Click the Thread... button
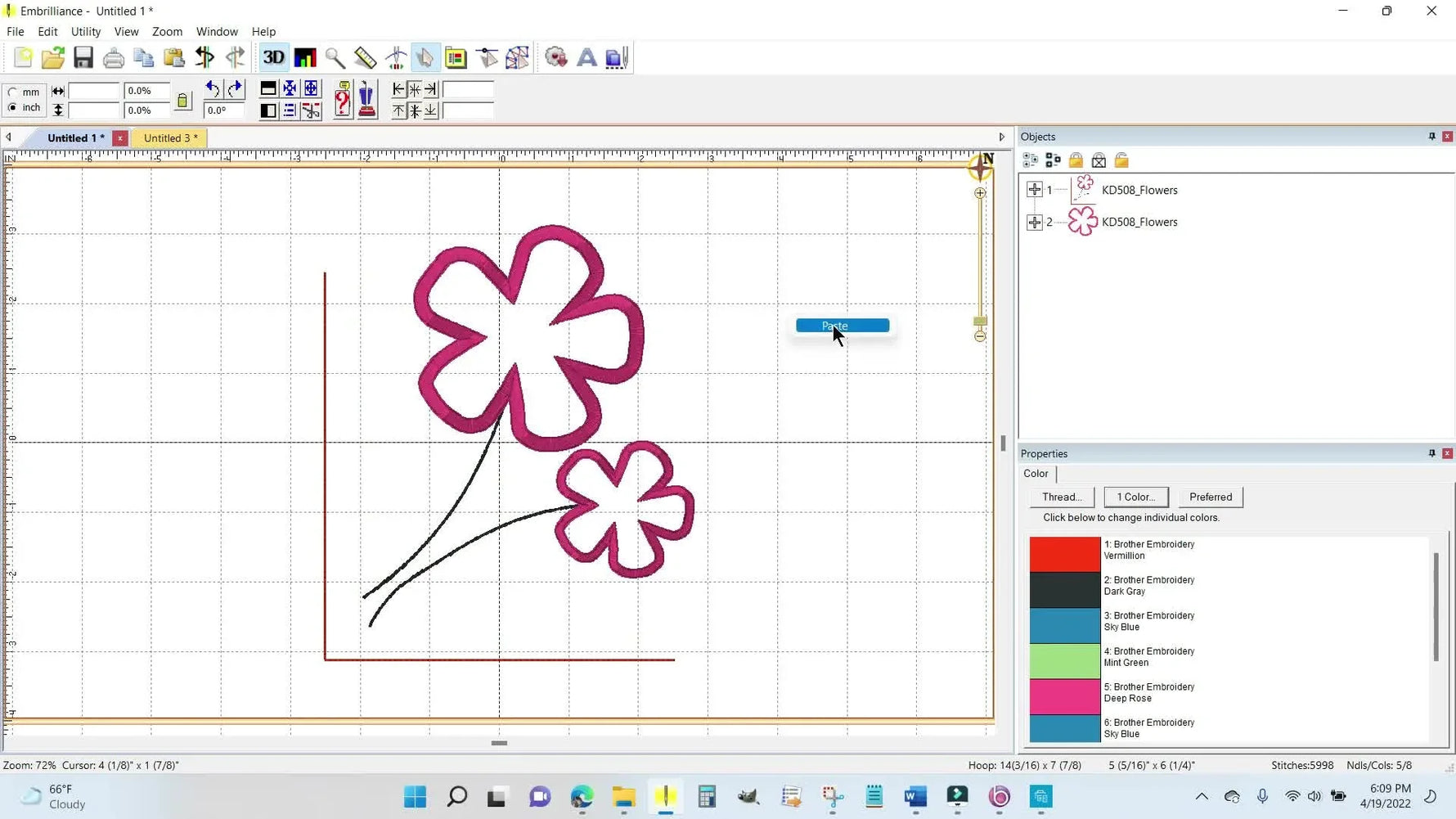The height and width of the screenshot is (819, 1456). 1062,497
